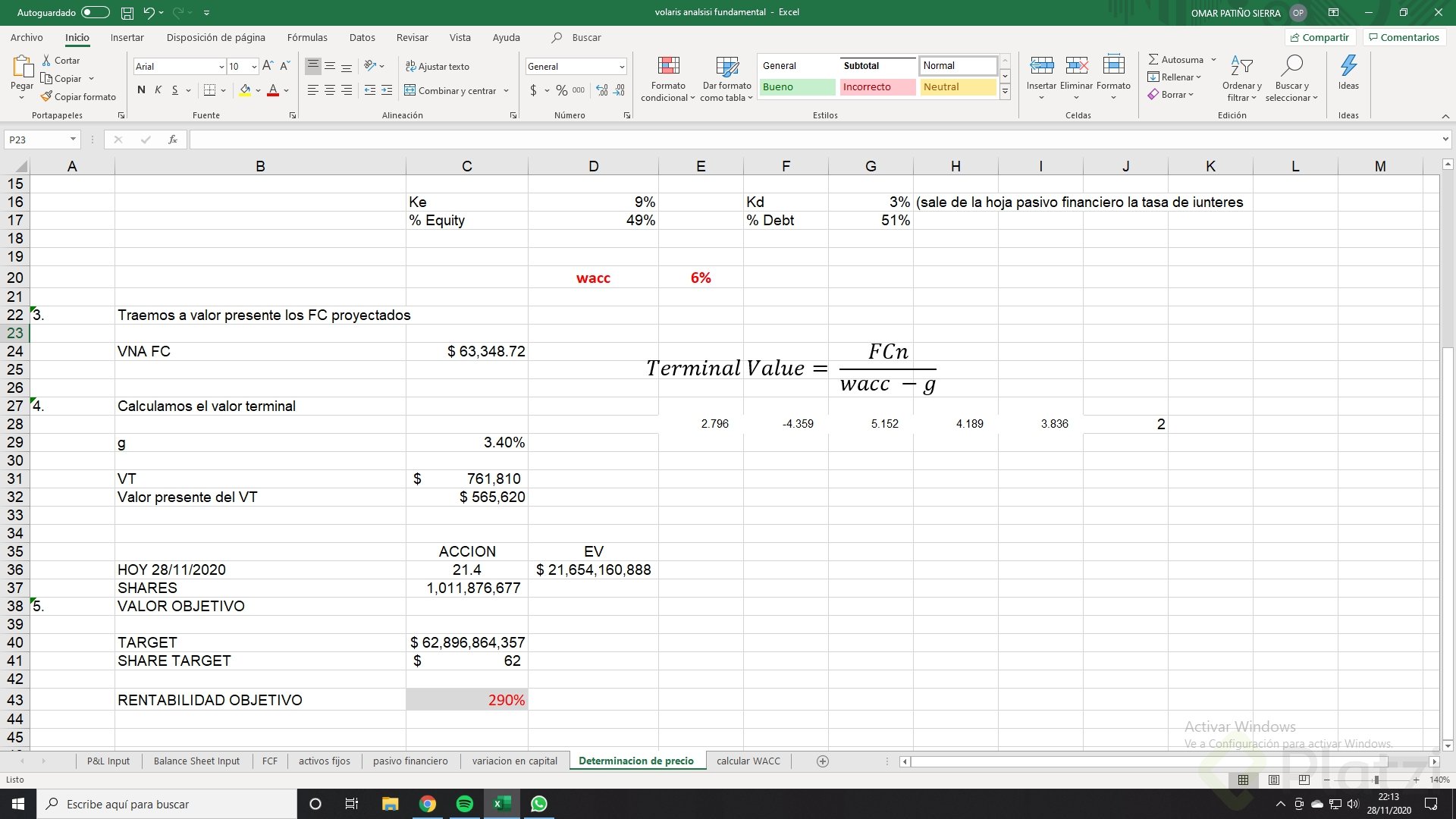This screenshot has width=1456, height=819.
Task: Click the Compartir button
Action: point(1319,37)
